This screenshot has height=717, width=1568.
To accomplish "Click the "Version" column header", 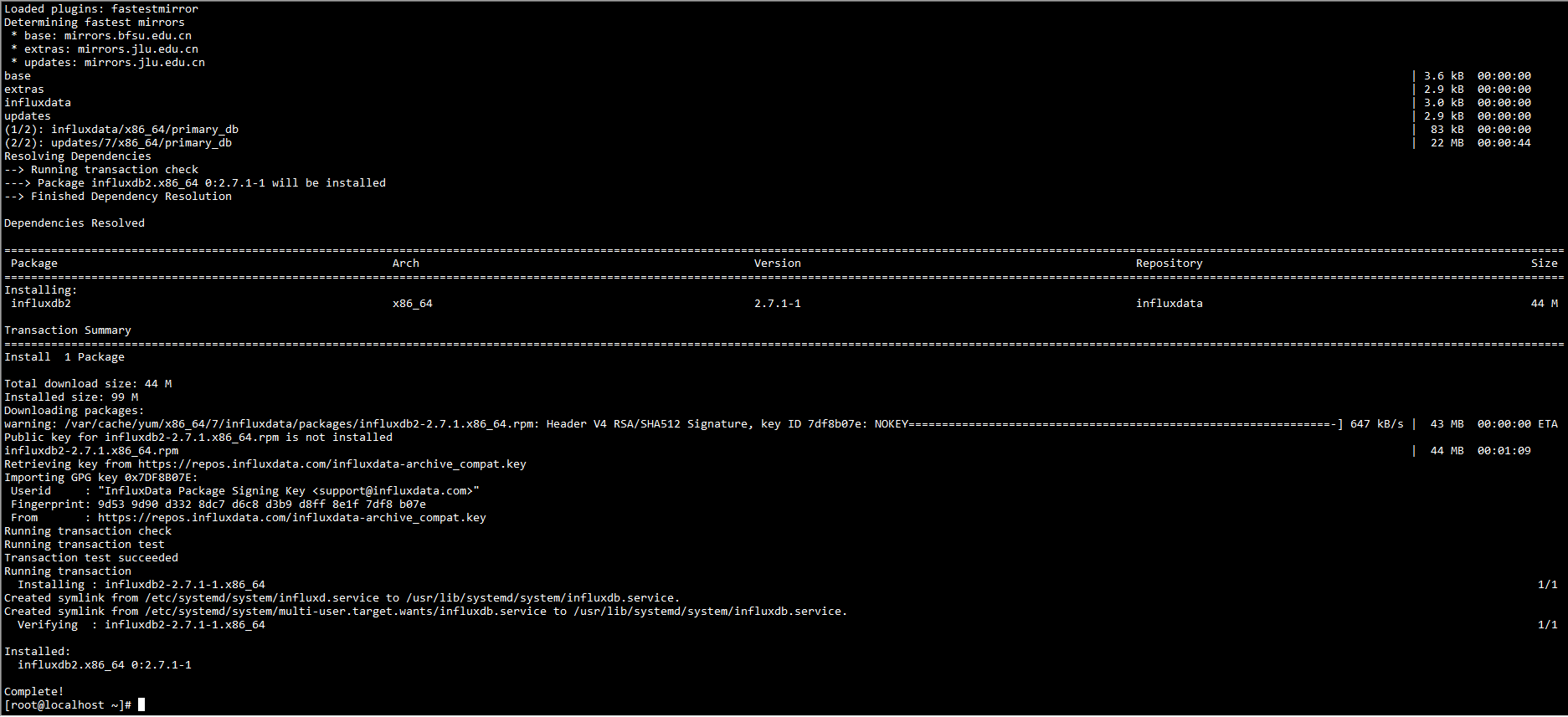I will pyautogui.click(x=778, y=264).
